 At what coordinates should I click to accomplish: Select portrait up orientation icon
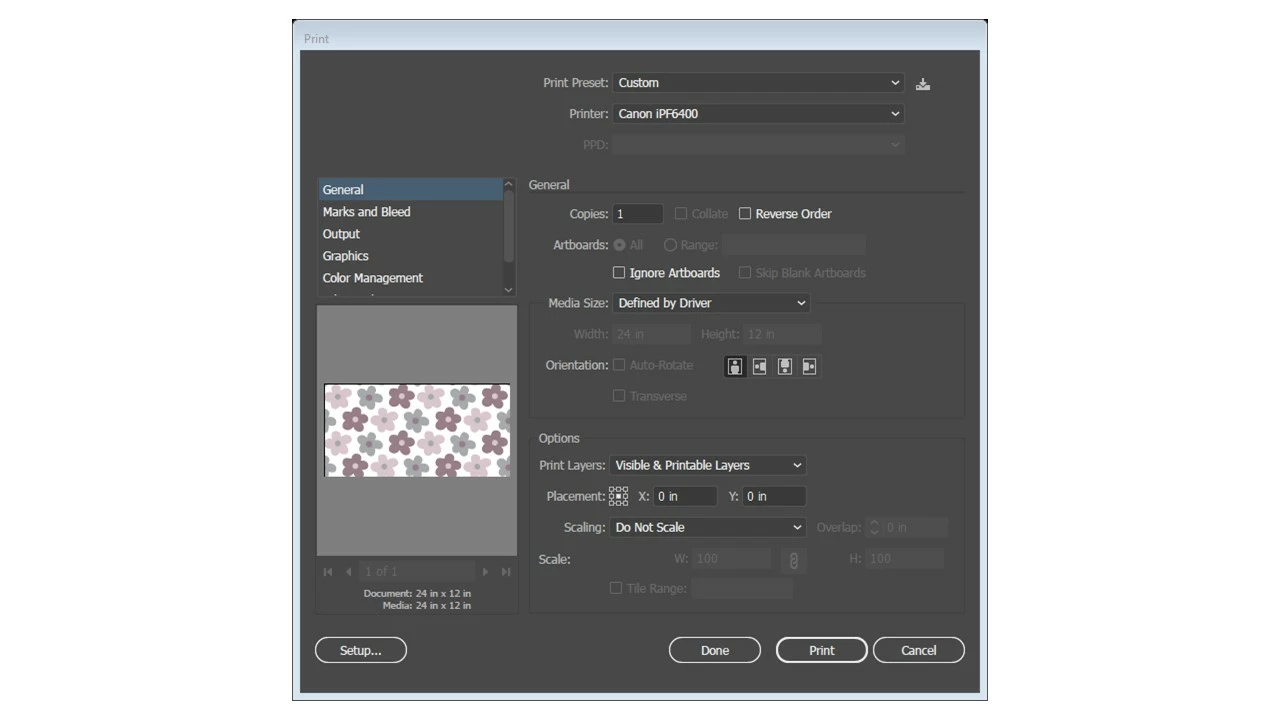pyautogui.click(x=735, y=366)
